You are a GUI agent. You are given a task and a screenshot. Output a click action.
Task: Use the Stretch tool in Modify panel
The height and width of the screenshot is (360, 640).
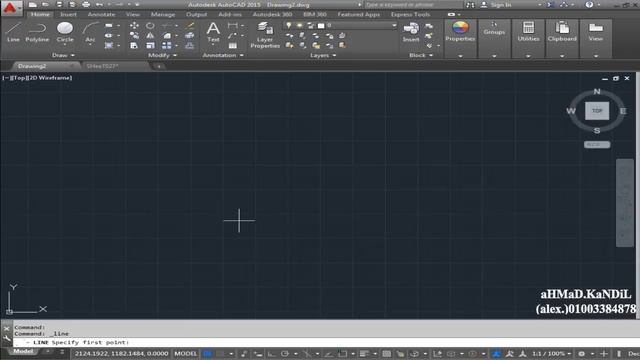click(134, 46)
